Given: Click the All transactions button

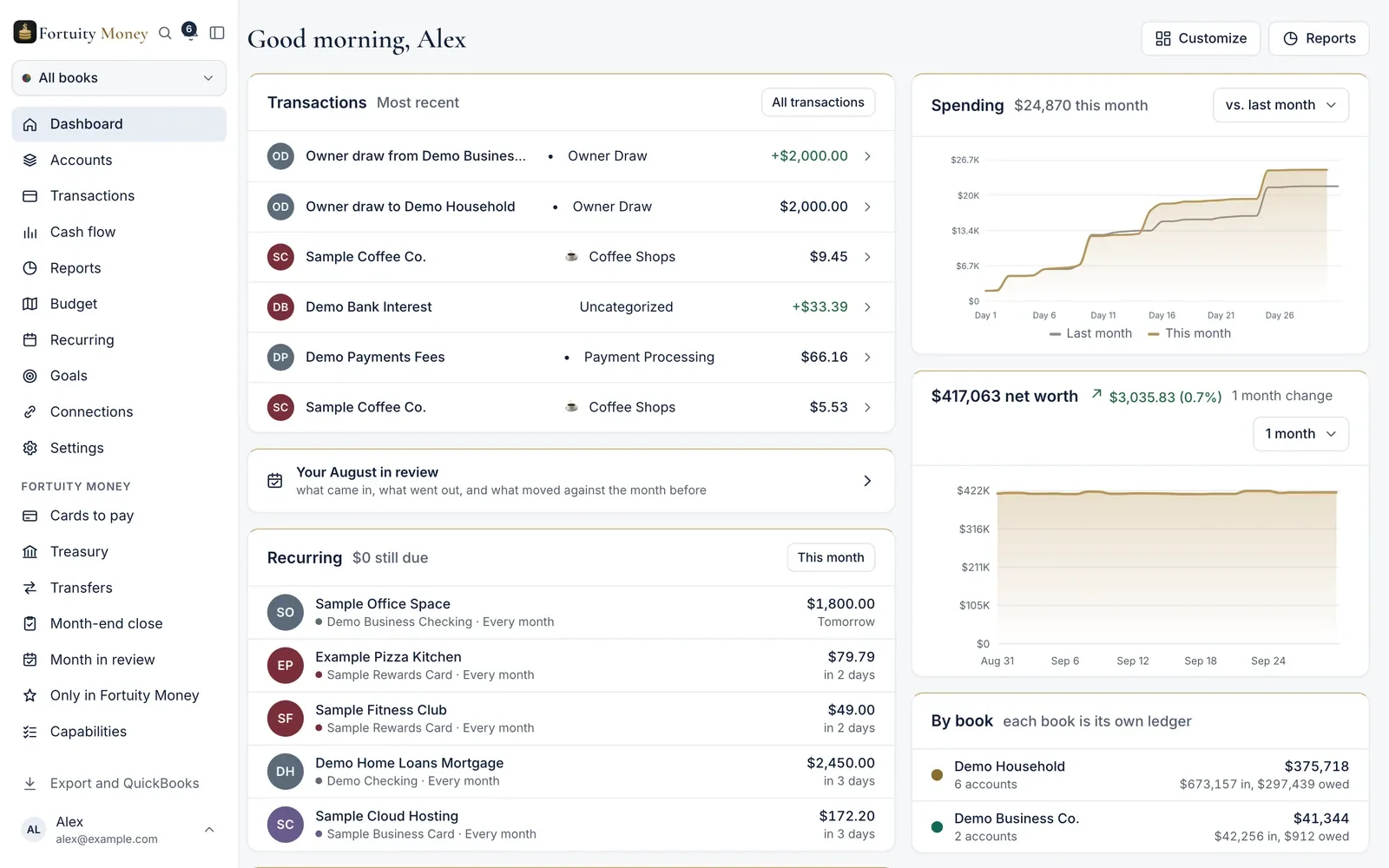Looking at the screenshot, I should [x=818, y=102].
